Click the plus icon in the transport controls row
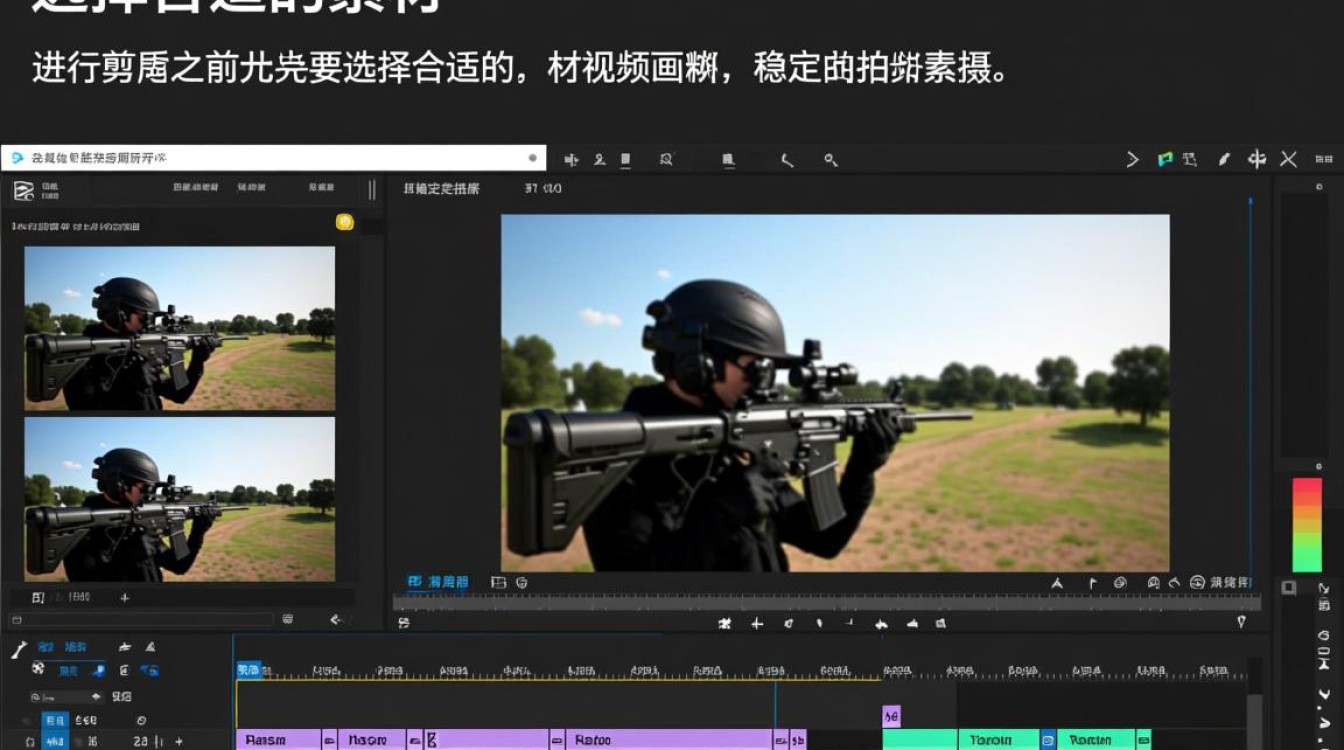The width and height of the screenshot is (1344, 750). [757, 623]
